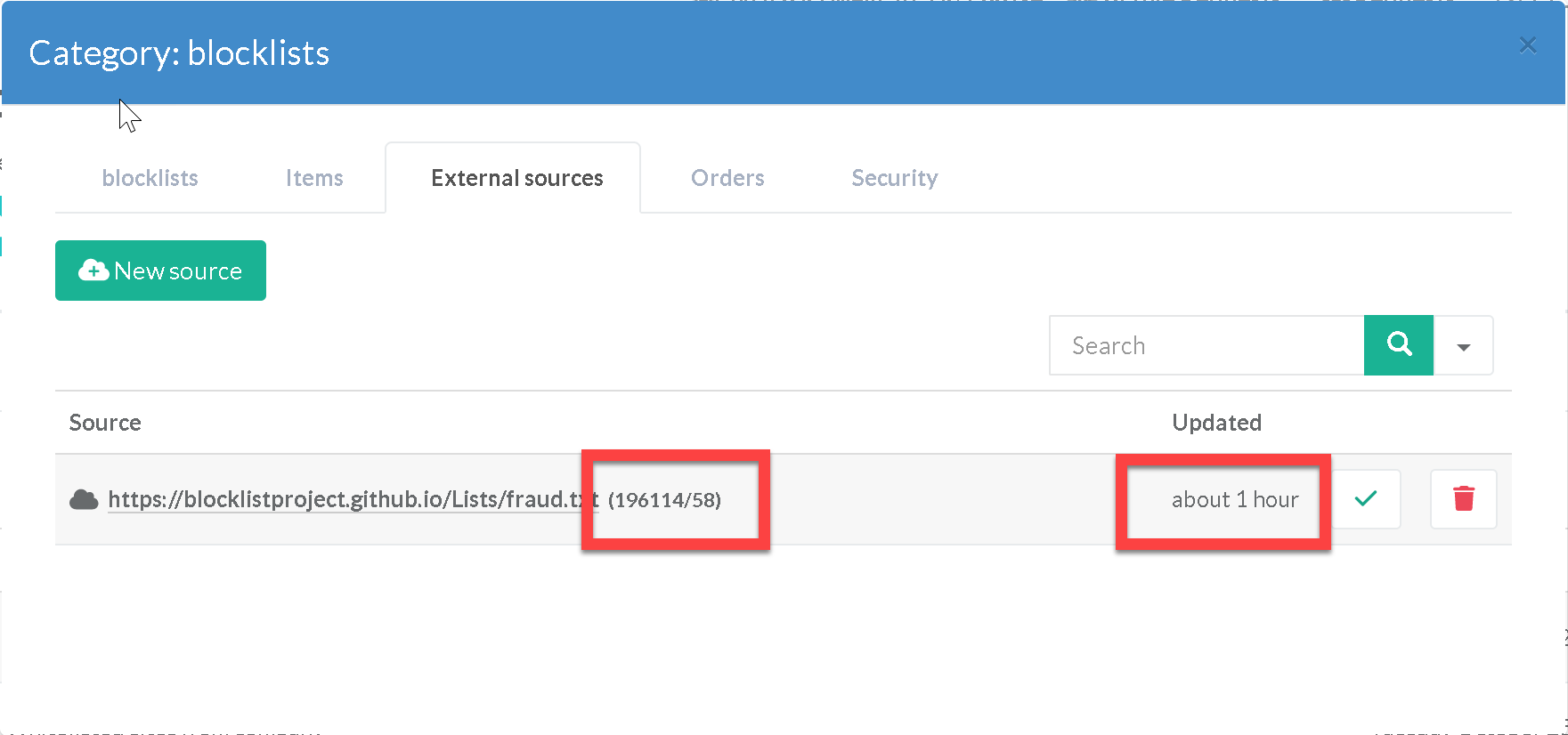Click the magnifying glass search button
Screen dimensions: 1568x735
point(1398,345)
